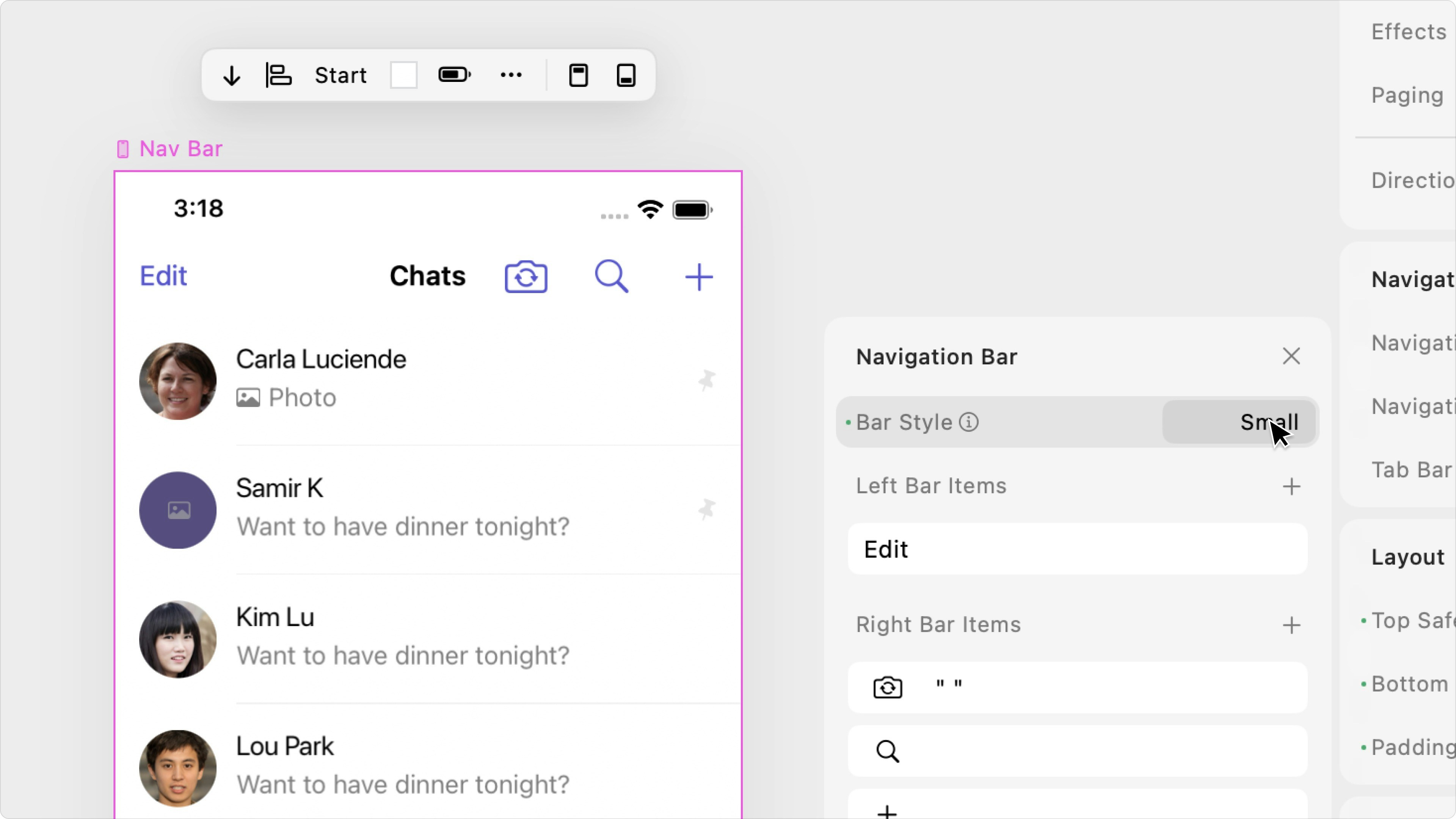Image resolution: width=1456 pixels, height=819 pixels.
Task: Add a new Right Bar Item
Action: point(1291,625)
